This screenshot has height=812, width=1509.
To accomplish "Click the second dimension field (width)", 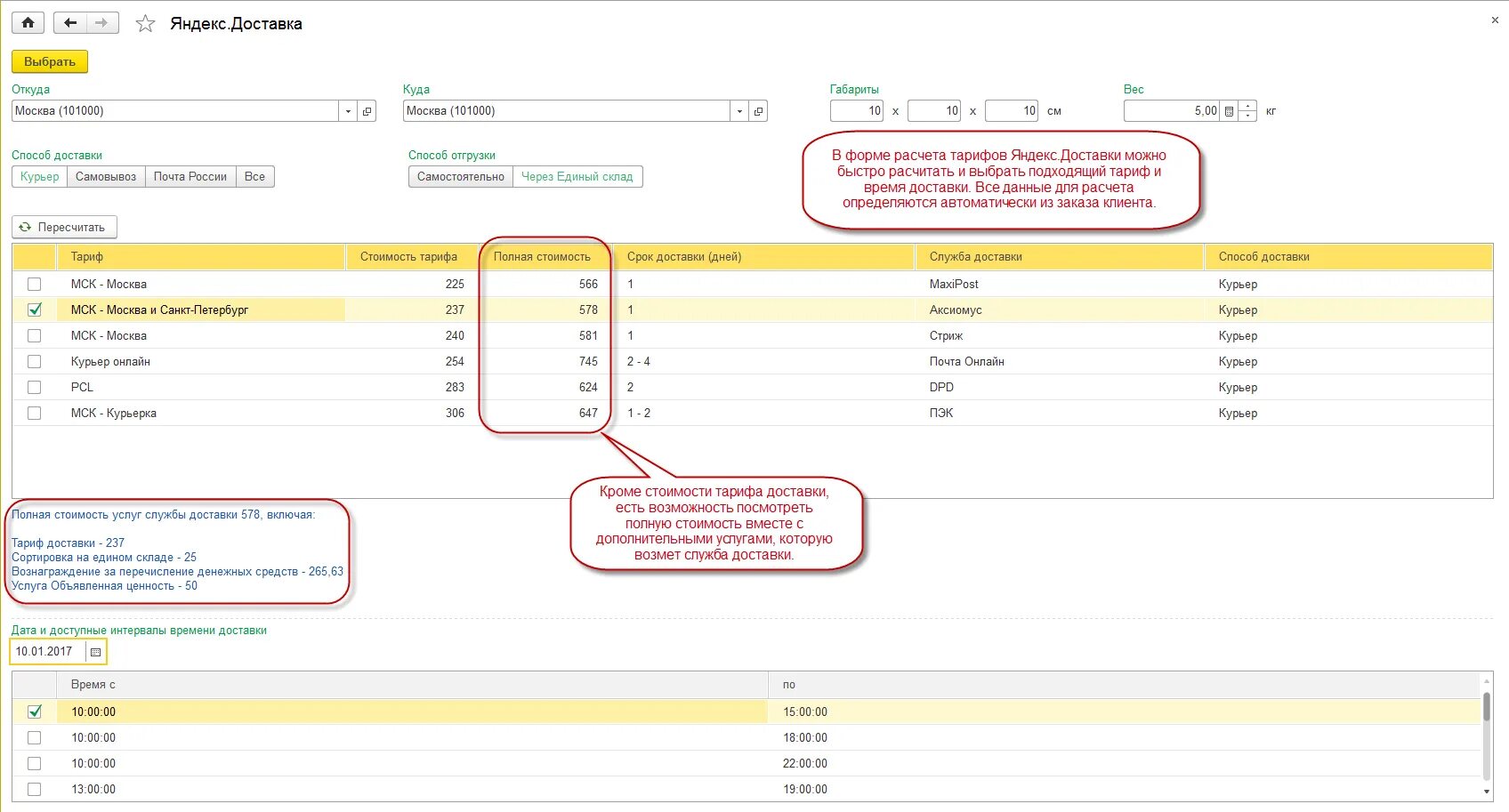I will [934, 111].
